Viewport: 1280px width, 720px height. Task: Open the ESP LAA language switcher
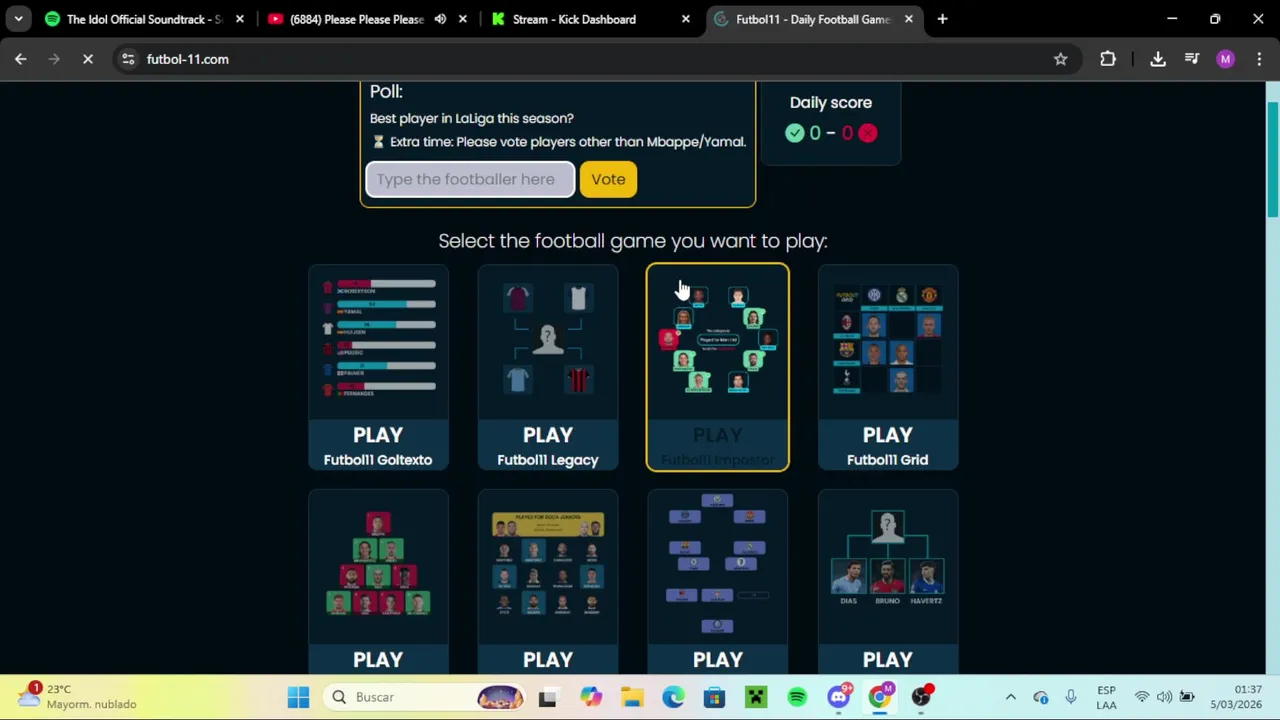coord(1106,697)
